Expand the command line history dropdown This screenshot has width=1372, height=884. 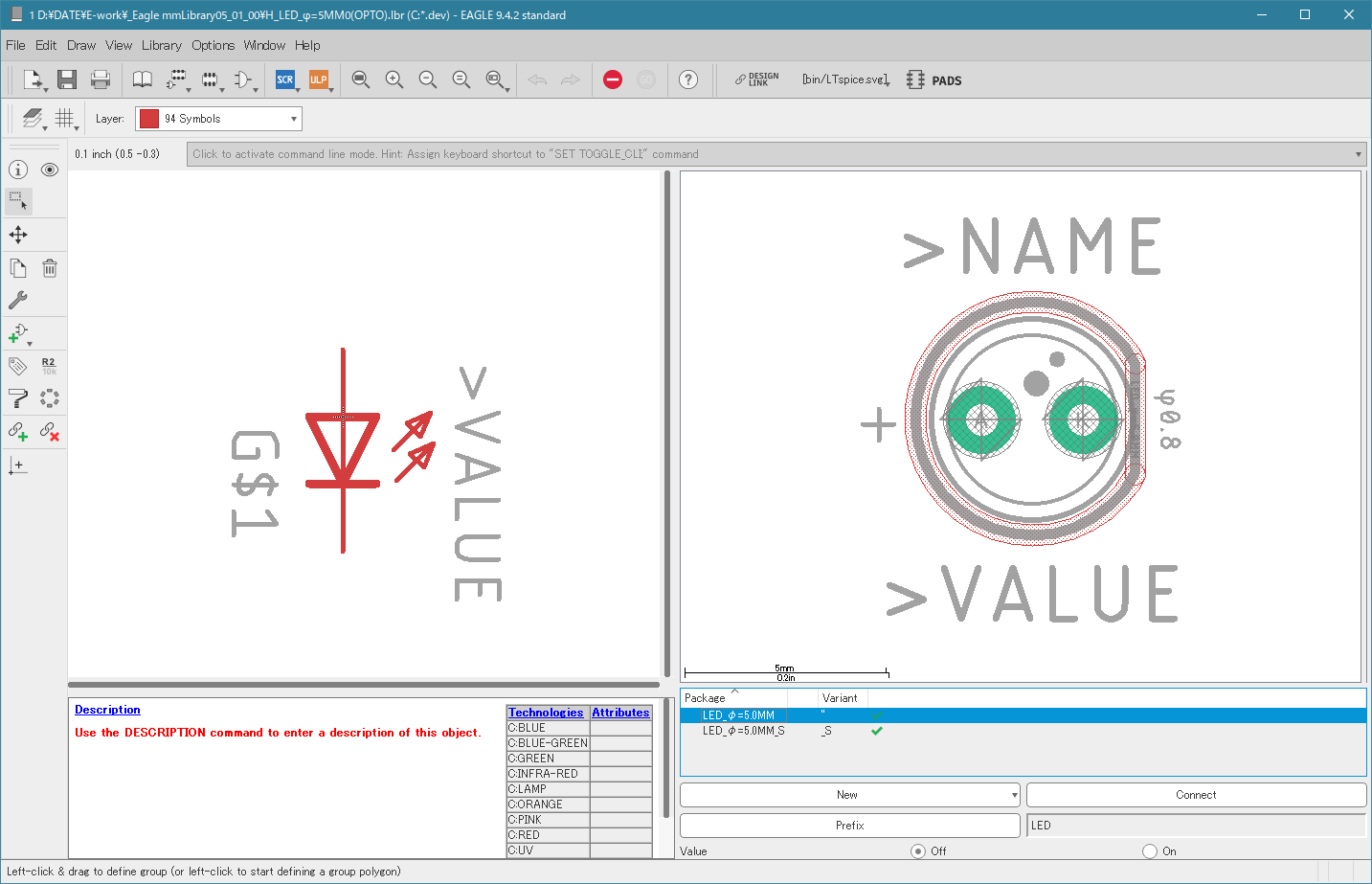(x=1358, y=154)
